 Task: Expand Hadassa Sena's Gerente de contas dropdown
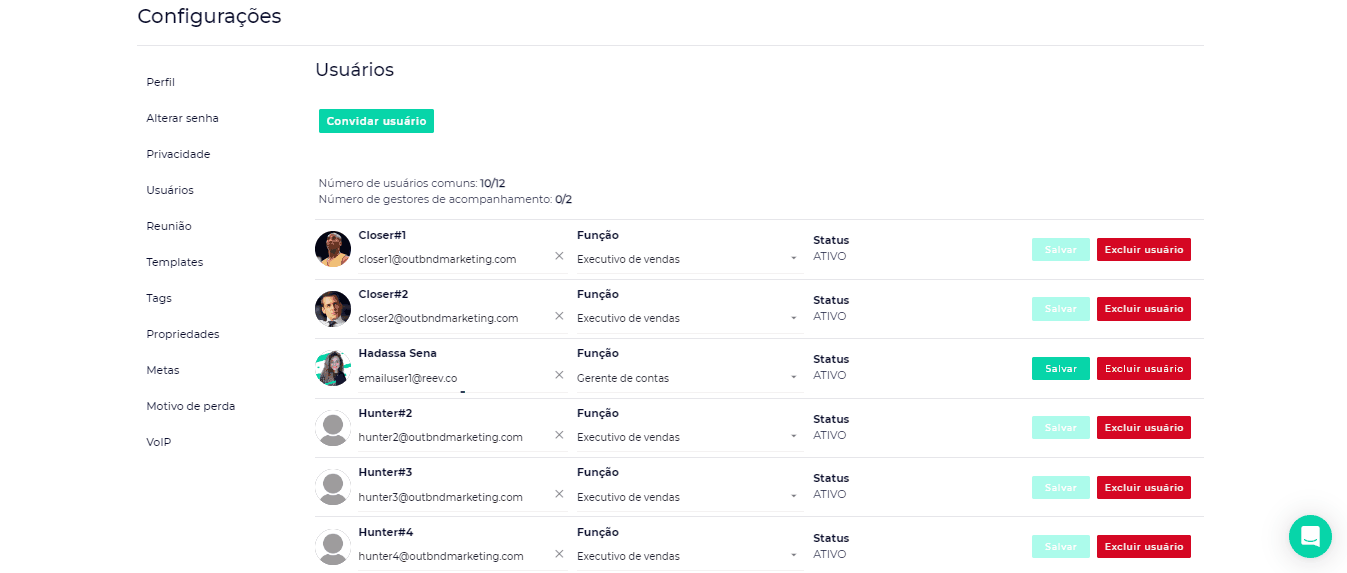coord(689,378)
